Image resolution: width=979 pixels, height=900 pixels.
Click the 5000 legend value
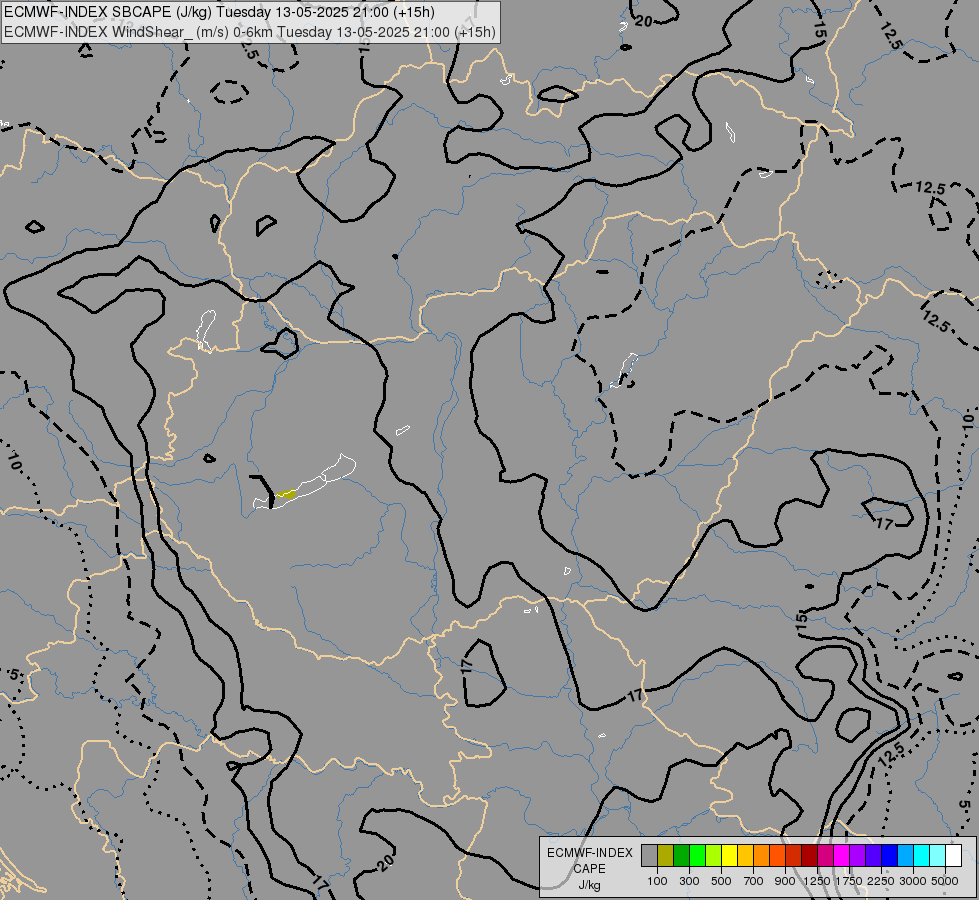[945, 881]
